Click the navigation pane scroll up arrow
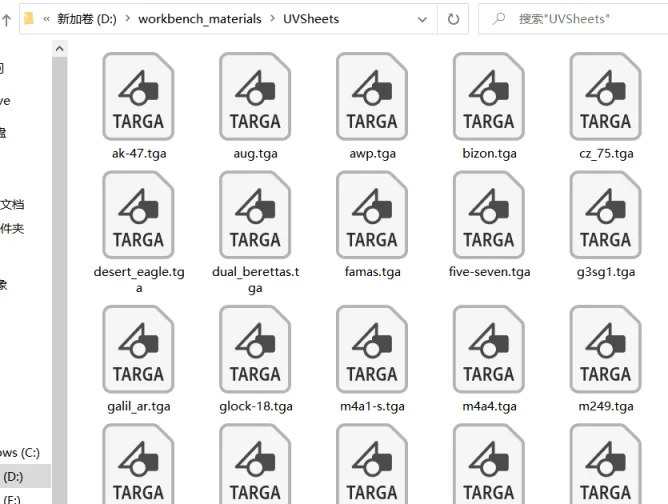668x504 pixels. 60,49
